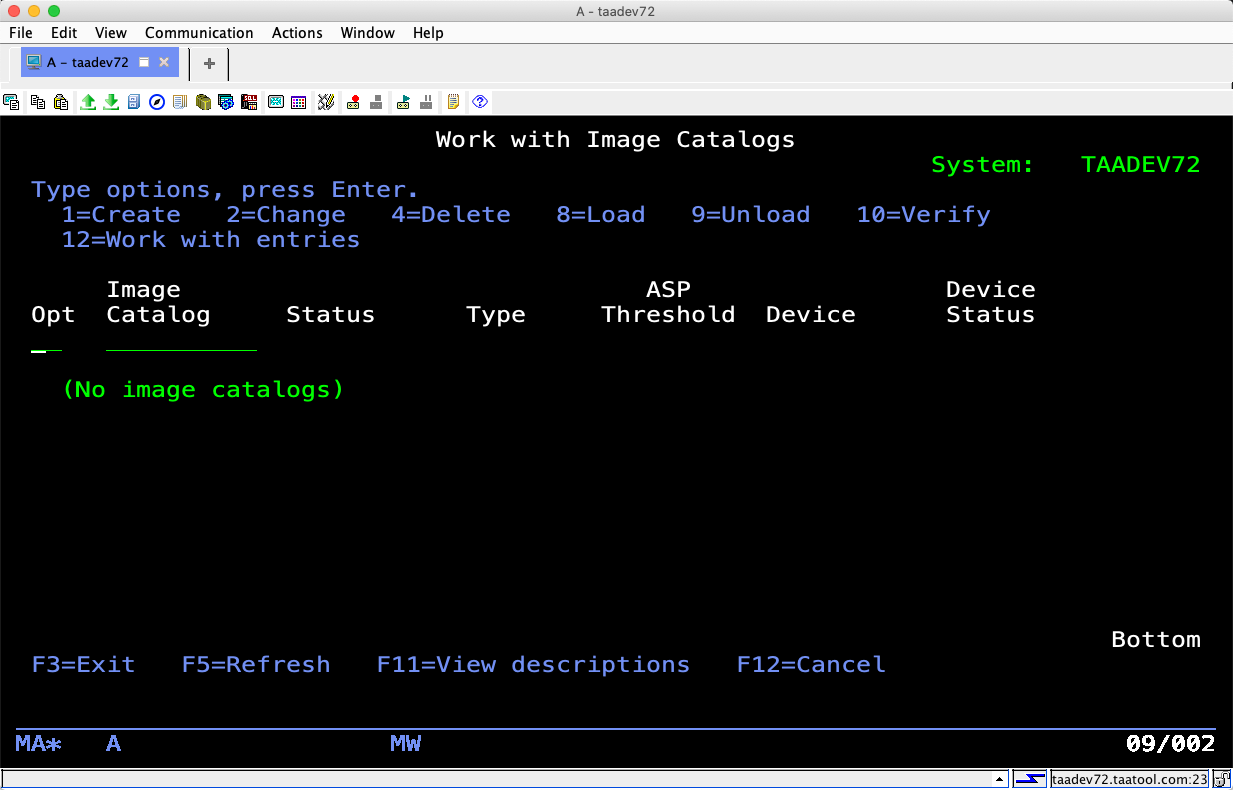Click the green upload Send data icon
1233x790 pixels.
(x=88, y=102)
